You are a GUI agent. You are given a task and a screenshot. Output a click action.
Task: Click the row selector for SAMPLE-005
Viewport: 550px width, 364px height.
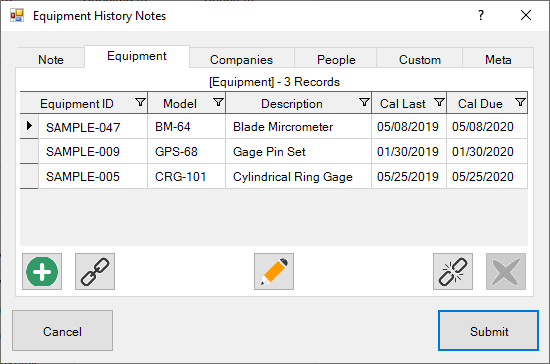click(29, 176)
